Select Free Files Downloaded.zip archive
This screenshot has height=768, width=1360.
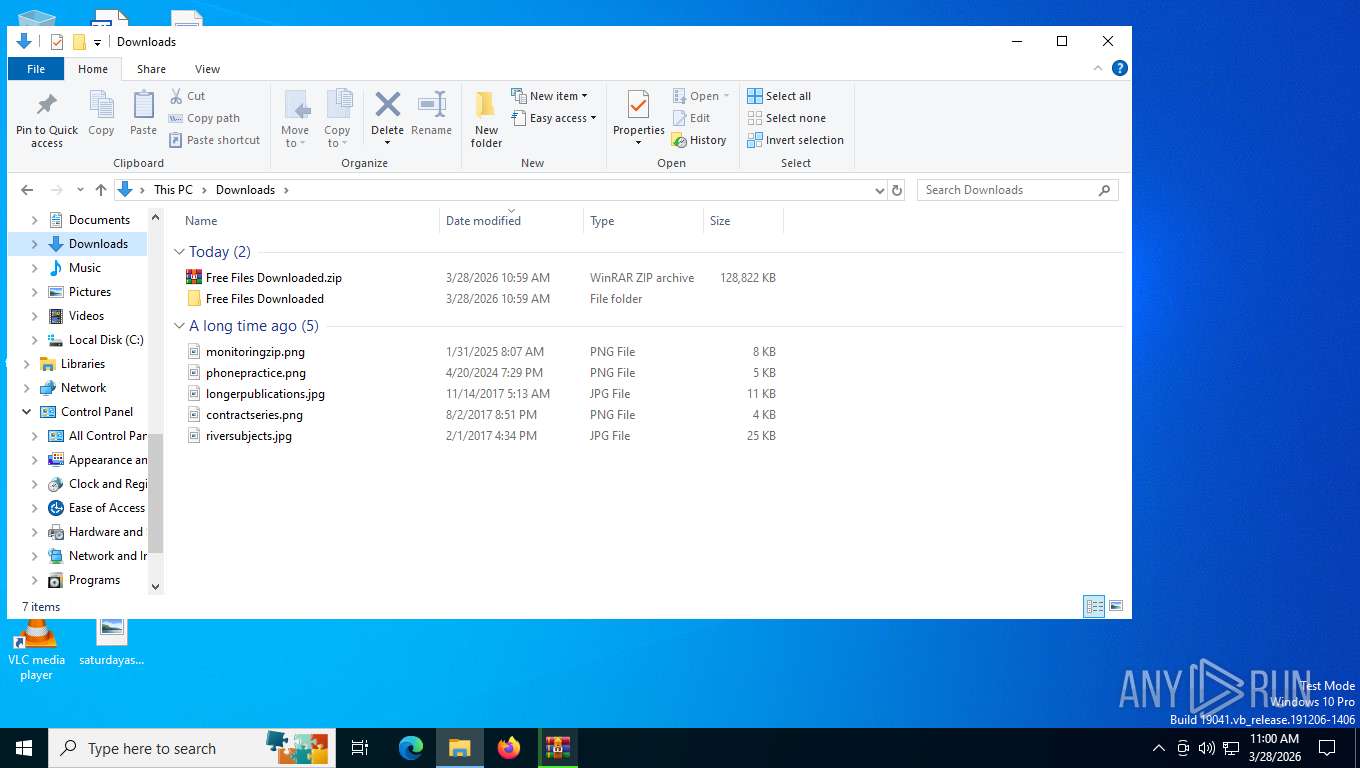[x=274, y=278]
